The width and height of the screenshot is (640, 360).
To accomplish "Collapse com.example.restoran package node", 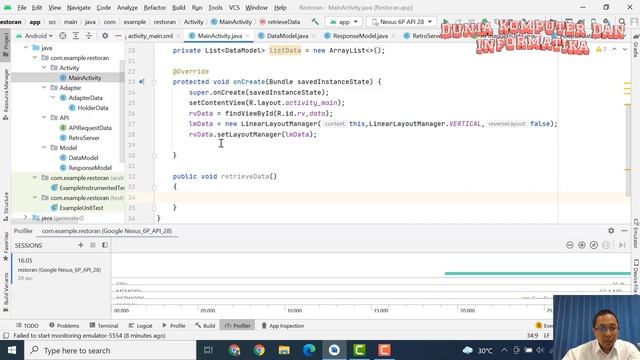I will coord(35,58).
